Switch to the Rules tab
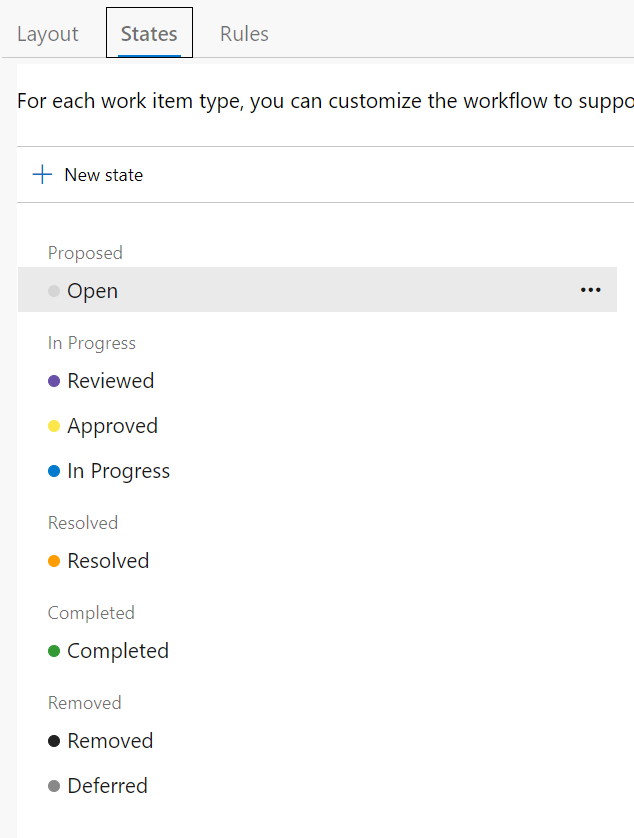This screenshot has width=634, height=838. 243,33
